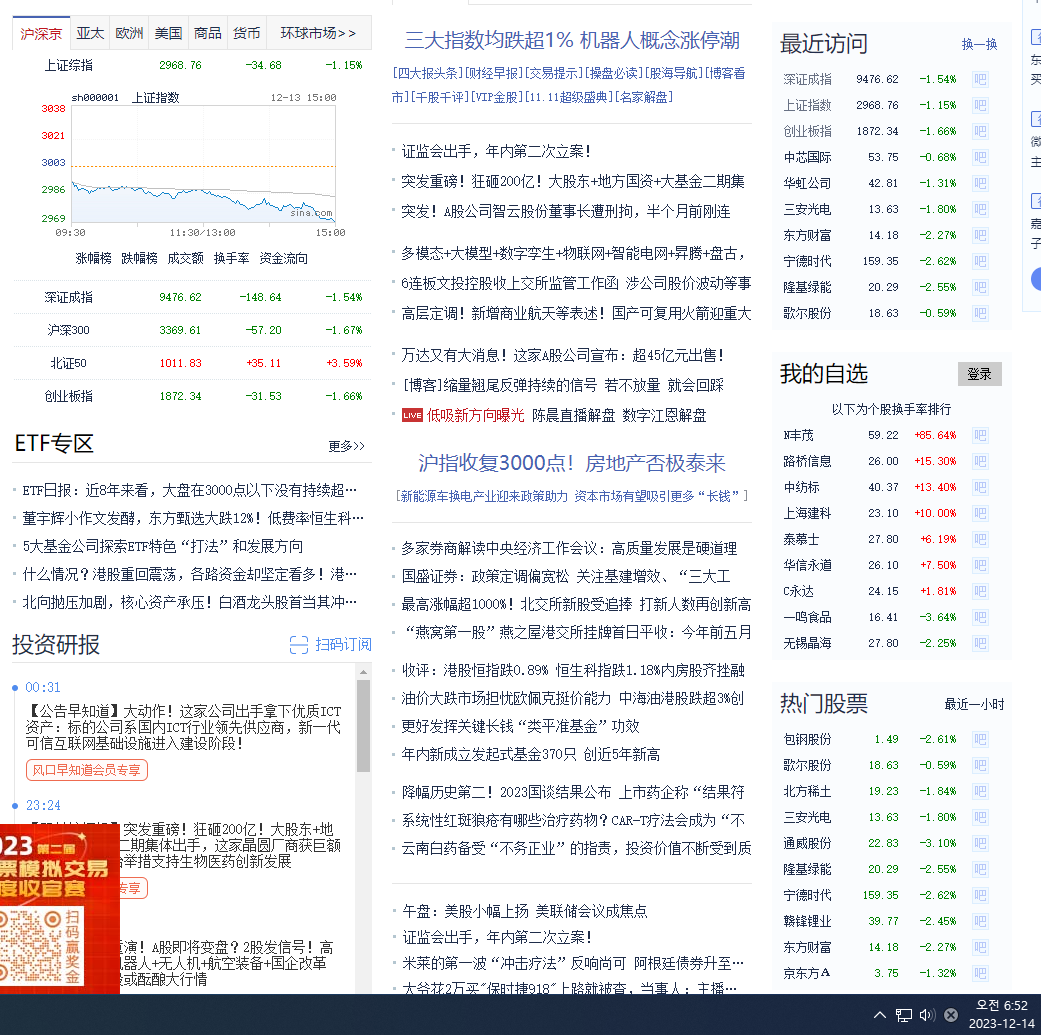This screenshot has width=1041, height=1035.
Task: Click the 投资研报 list scrollbar thumb
Action: click(x=363, y=726)
